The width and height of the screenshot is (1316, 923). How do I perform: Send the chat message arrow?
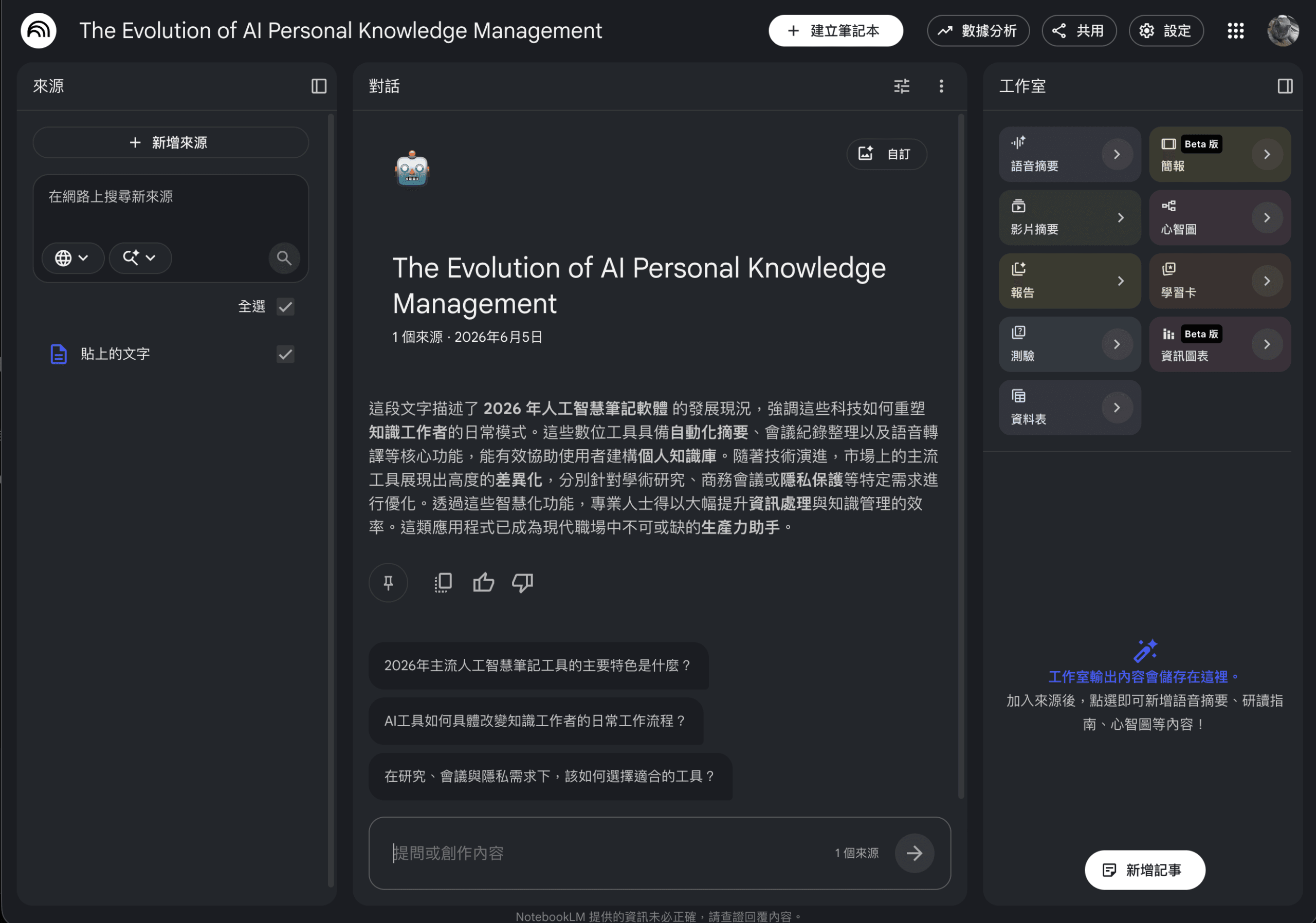pos(914,853)
